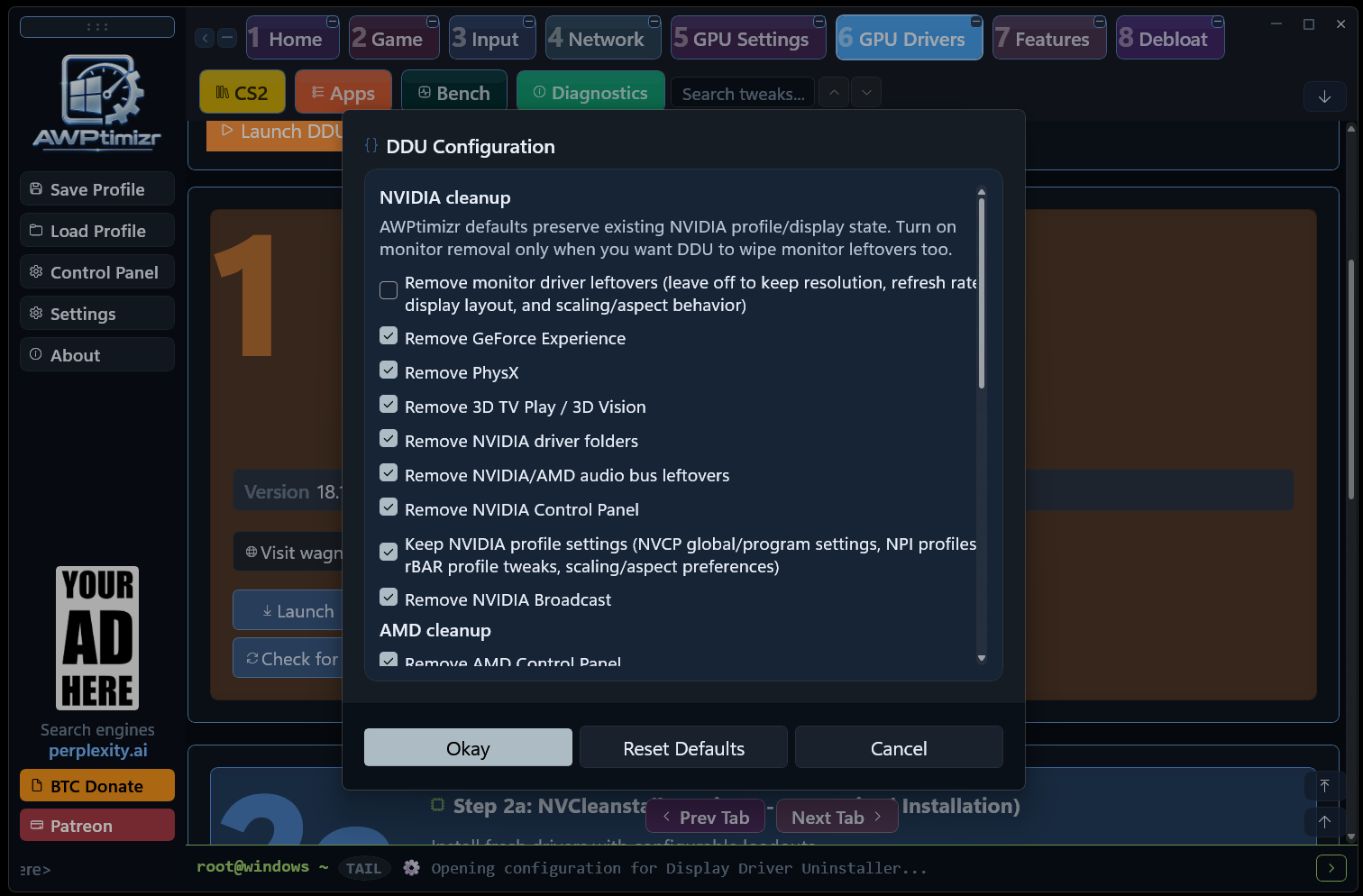Open Control Panel from sidebar
1363x896 pixels.
click(x=97, y=272)
